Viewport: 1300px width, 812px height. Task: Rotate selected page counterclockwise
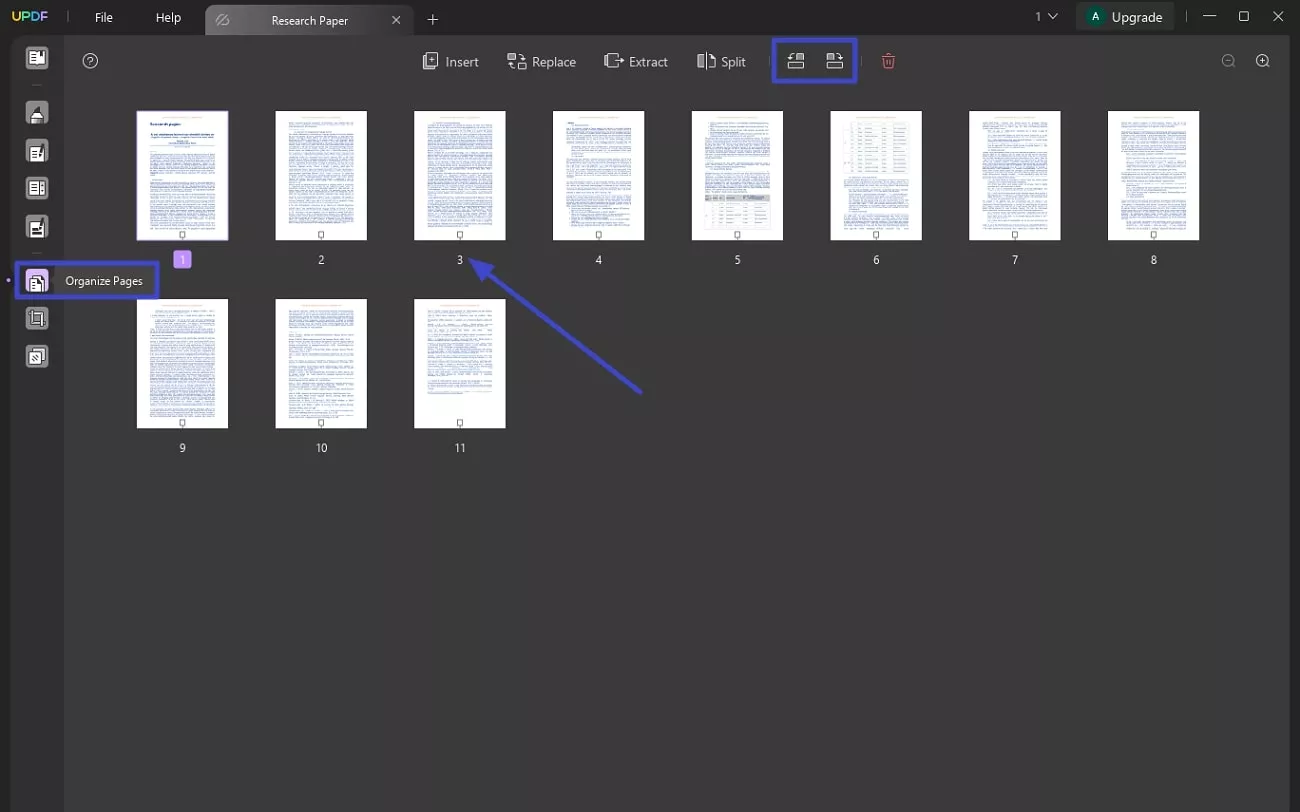(x=796, y=61)
